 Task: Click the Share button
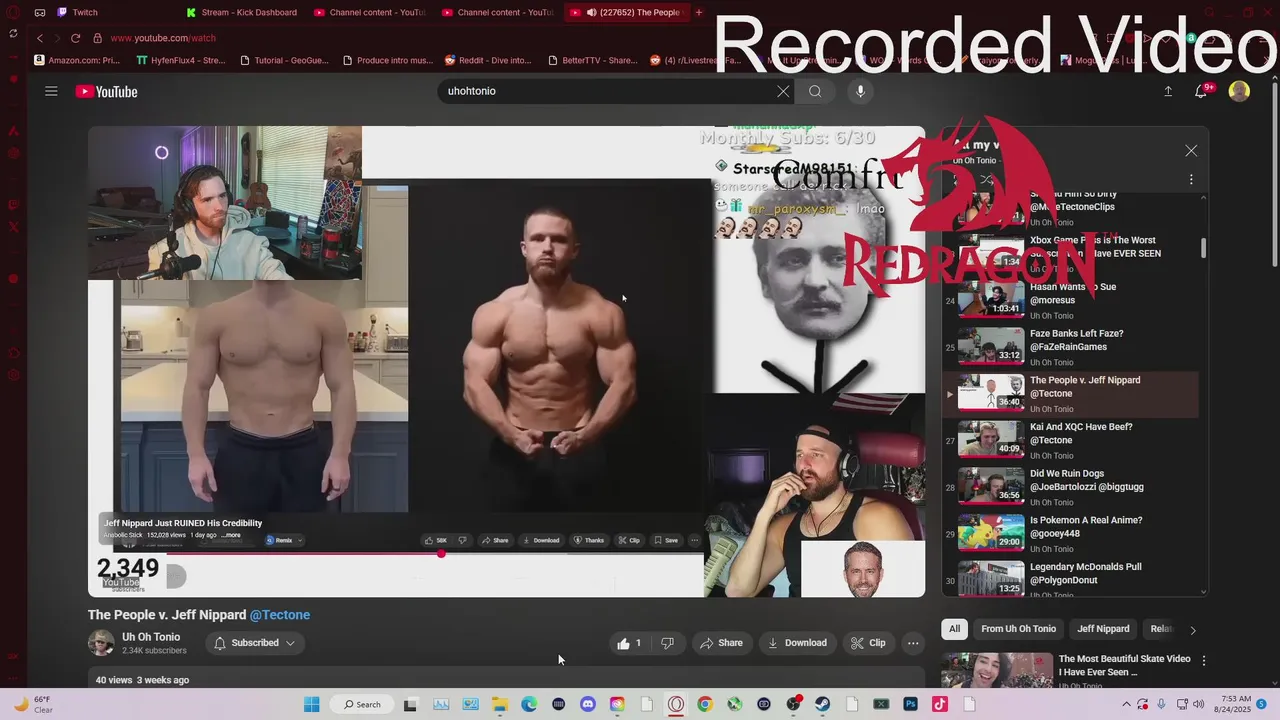[721, 643]
